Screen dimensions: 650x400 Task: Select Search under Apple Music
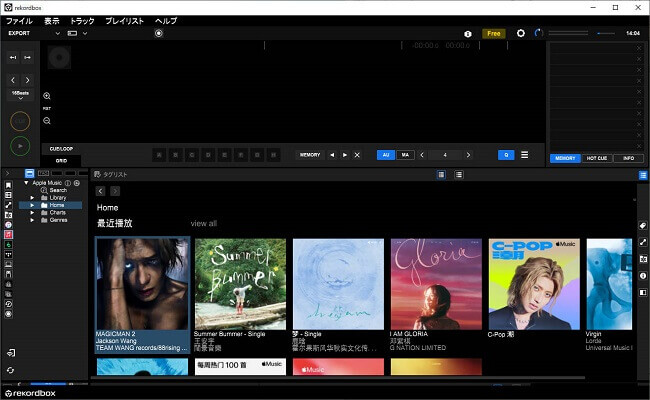[58, 190]
